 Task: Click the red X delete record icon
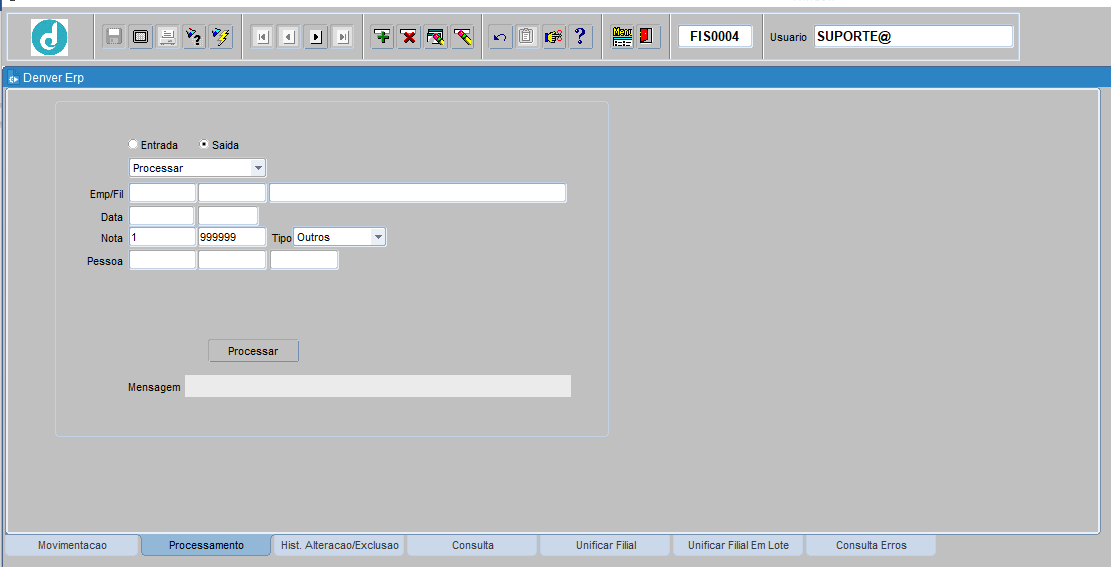[409, 37]
